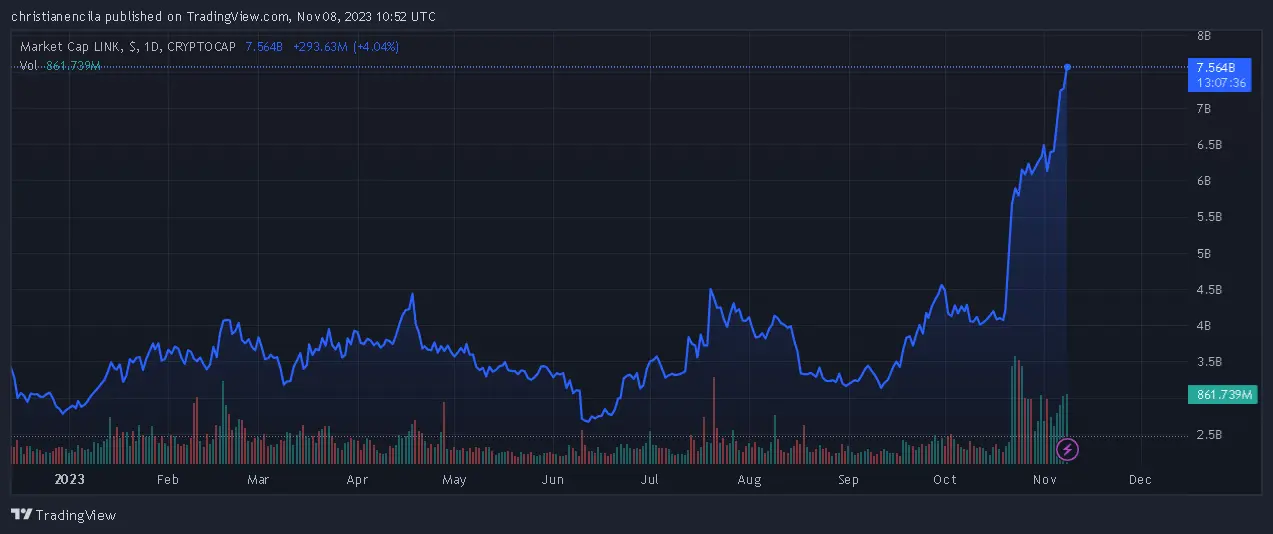Click the +293.63M (+4.04%) change value

pos(346,46)
